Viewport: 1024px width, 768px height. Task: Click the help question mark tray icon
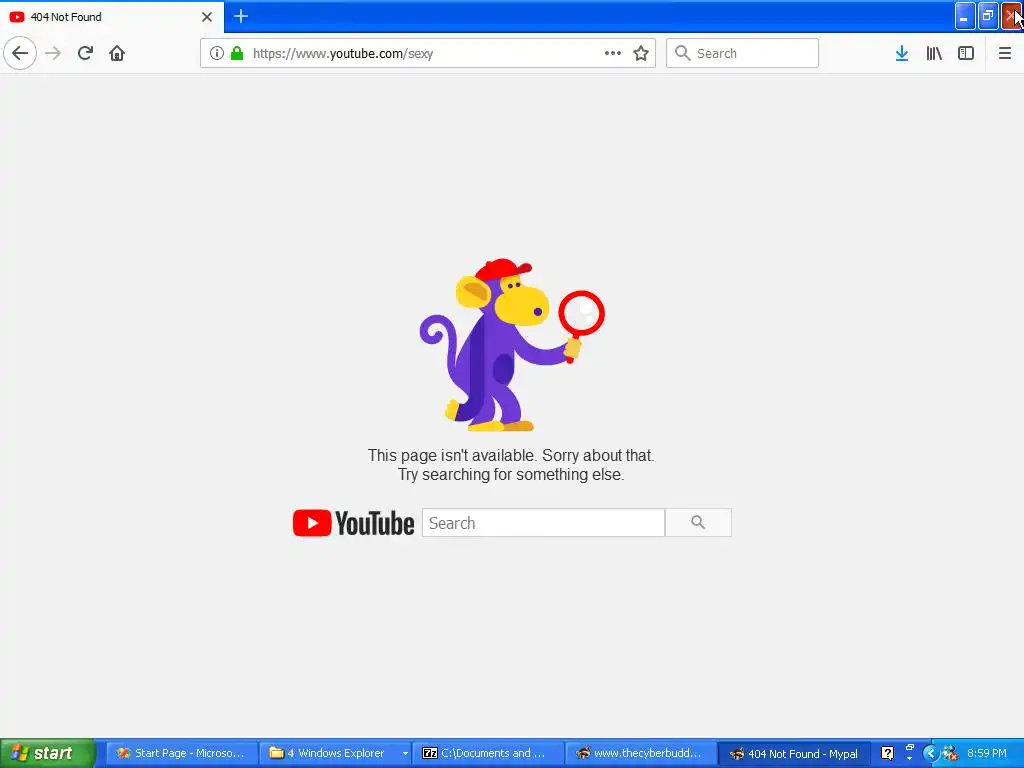click(887, 753)
